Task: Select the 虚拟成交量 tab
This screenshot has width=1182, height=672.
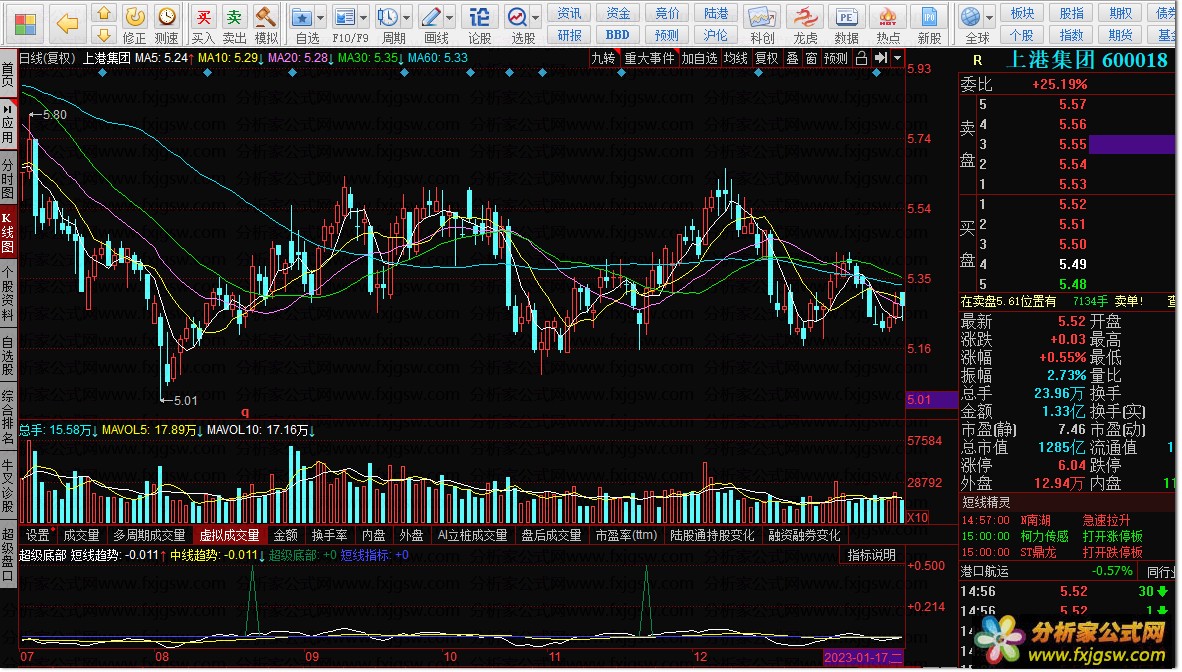Action: [229, 535]
